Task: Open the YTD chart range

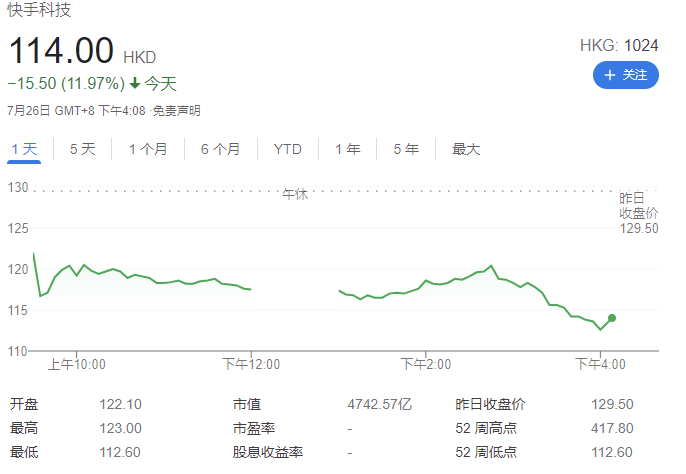Action: 287,149
